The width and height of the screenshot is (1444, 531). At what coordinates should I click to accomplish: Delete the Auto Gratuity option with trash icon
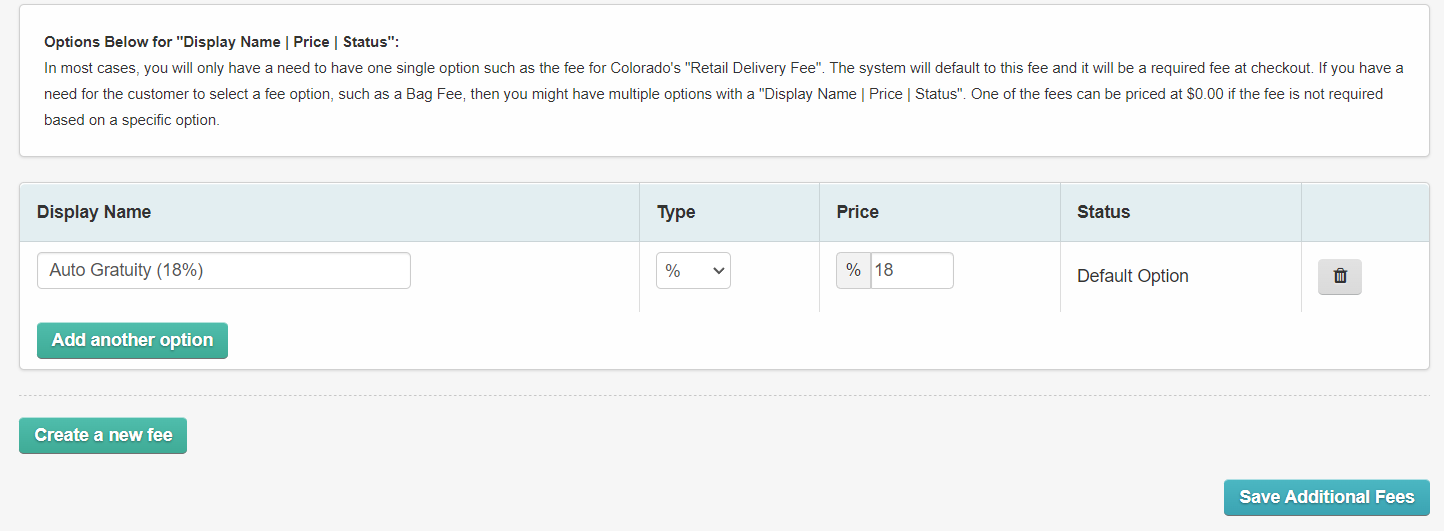pyautogui.click(x=1340, y=277)
